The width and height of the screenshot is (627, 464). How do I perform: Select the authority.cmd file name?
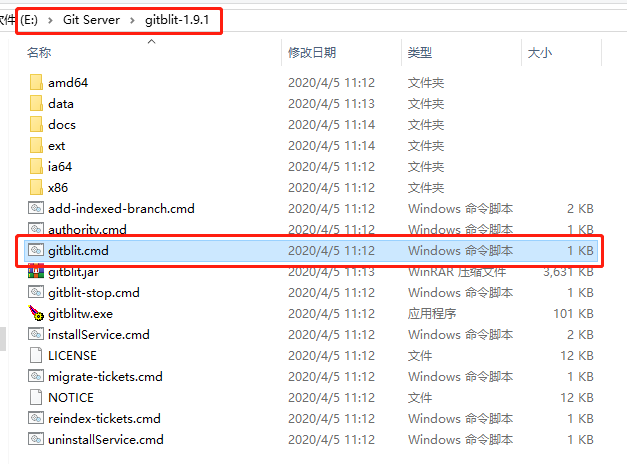87,229
